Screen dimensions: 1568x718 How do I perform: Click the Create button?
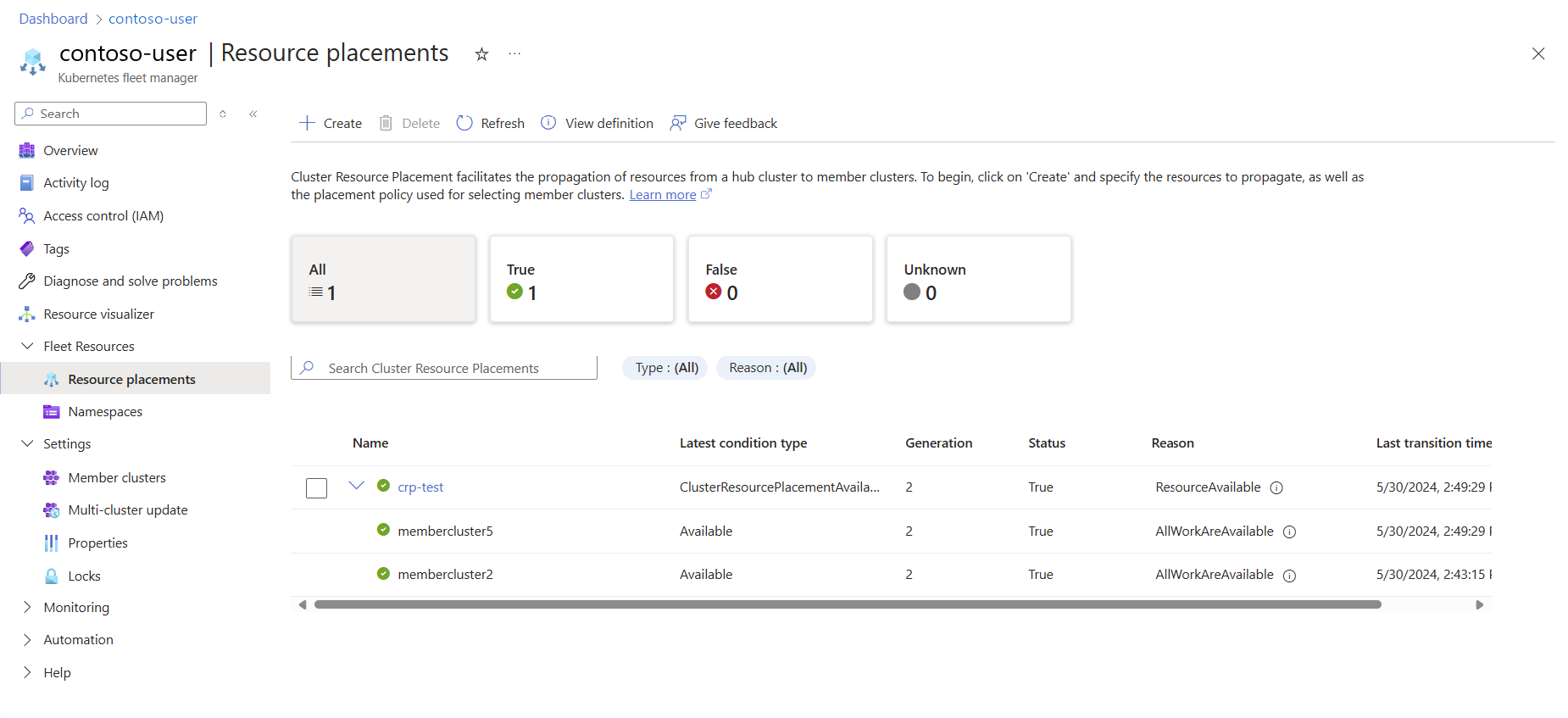331,123
